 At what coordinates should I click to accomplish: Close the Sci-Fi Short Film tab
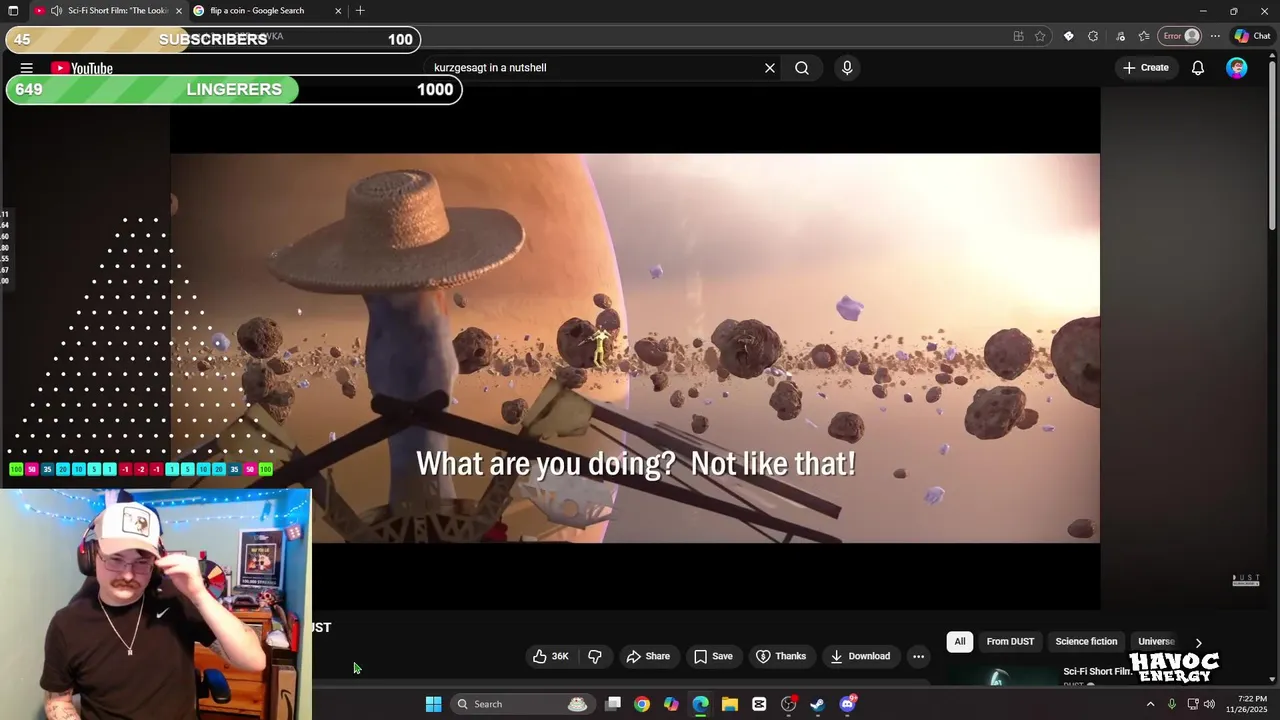[x=179, y=11]
